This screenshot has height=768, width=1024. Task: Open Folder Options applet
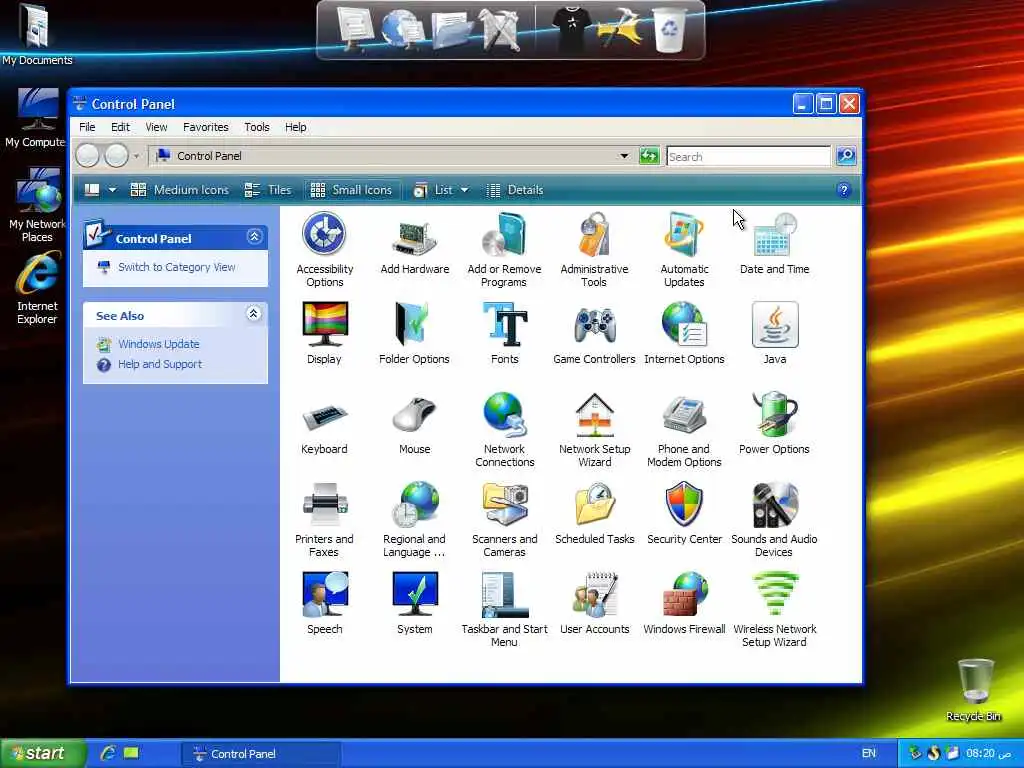[x=414, y=333]
